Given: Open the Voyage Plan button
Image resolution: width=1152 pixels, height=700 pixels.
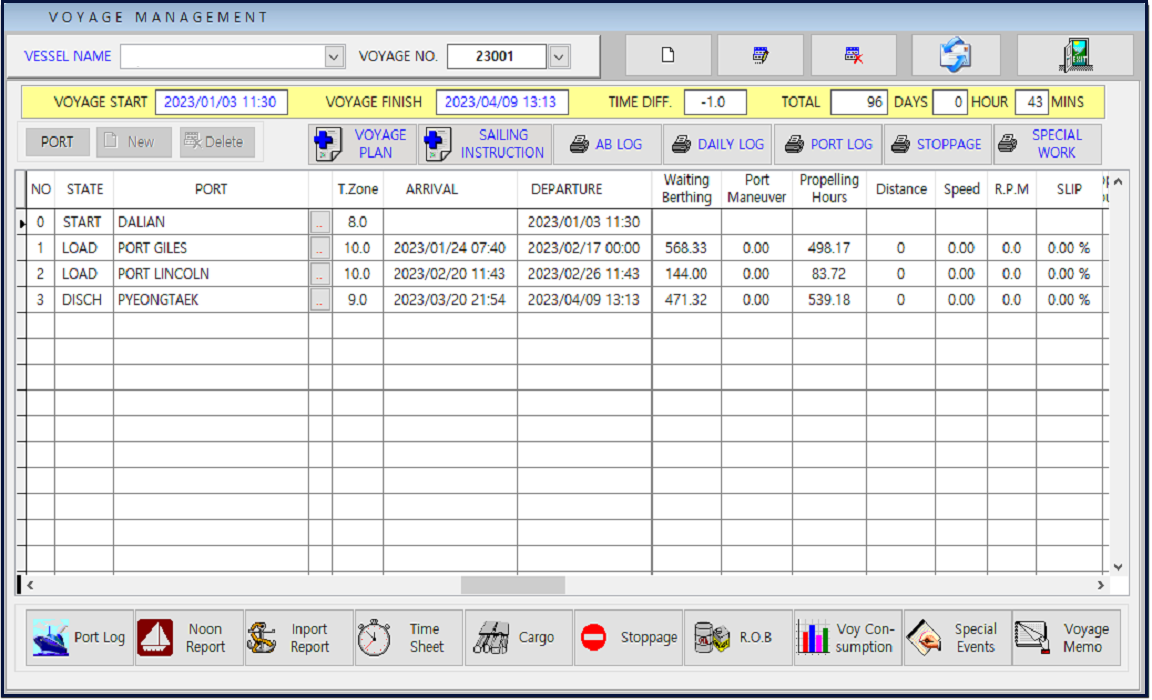Looking at the screenshot, I should [362, 144].
